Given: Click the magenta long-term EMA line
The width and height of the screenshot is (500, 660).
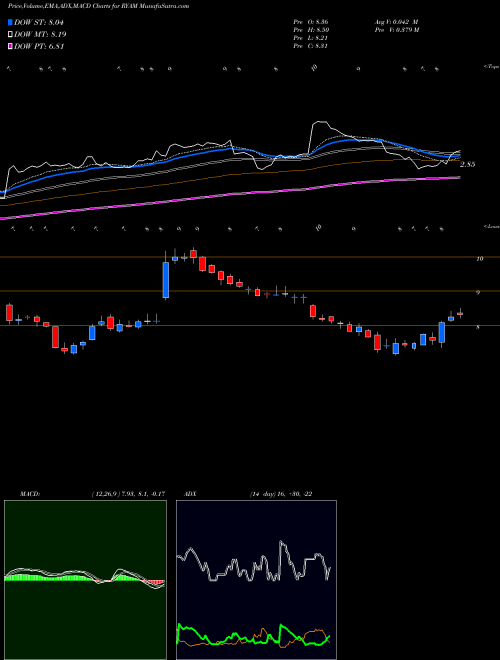Looking at the screenshot, I should coord(229,195).
